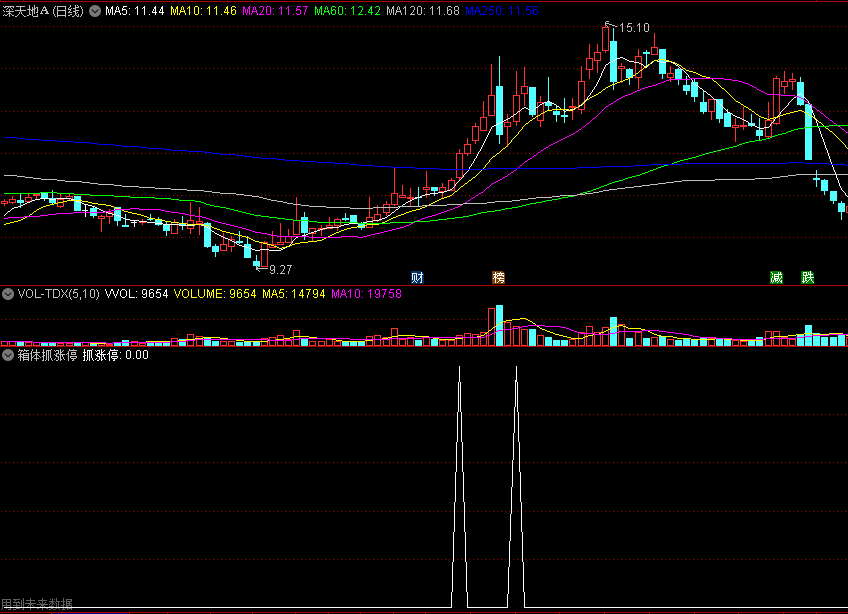
Task: Click the volume MA10: 19758 label
Action: point(366,294)
